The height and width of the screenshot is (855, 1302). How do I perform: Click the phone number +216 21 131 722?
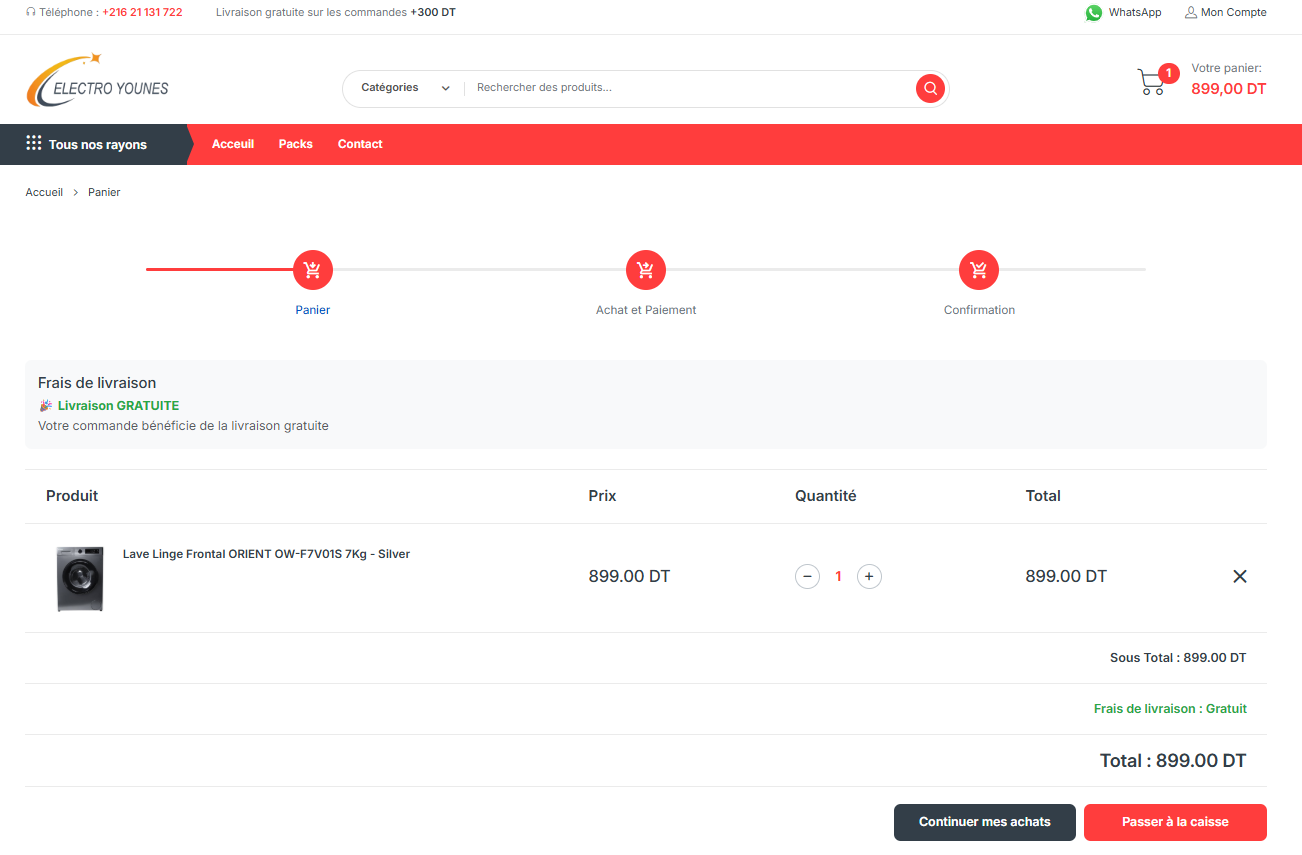(142, 13)
